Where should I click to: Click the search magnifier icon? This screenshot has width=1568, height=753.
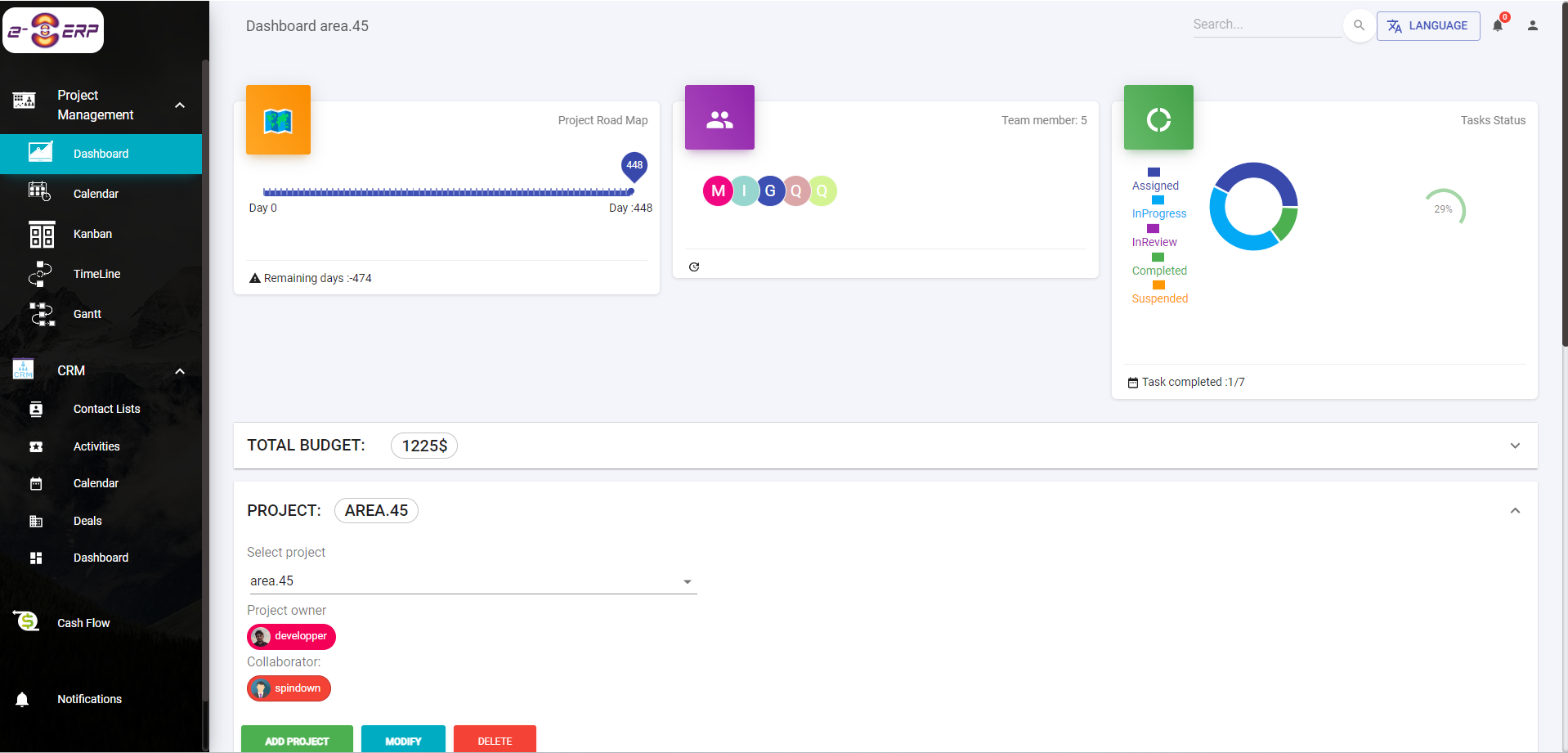1359,25
